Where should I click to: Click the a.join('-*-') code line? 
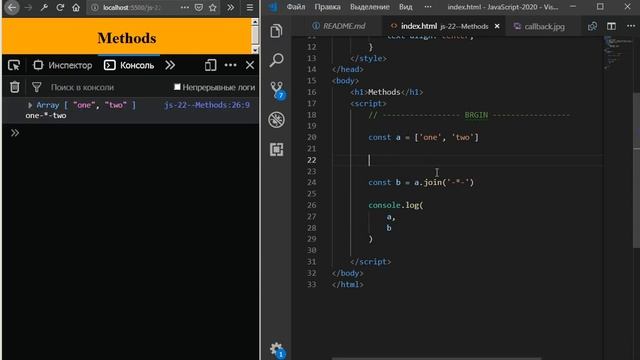(x=421, y=182)
